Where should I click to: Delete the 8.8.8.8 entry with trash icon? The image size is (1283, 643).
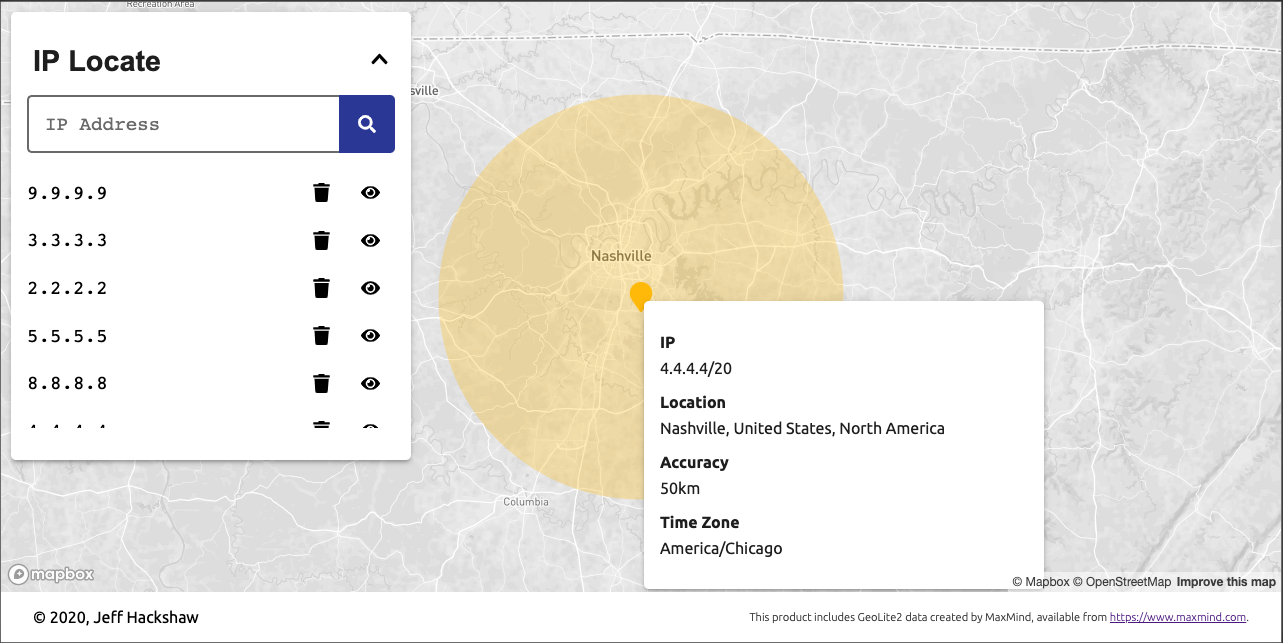pyautogui.click(x=321, y=384)
